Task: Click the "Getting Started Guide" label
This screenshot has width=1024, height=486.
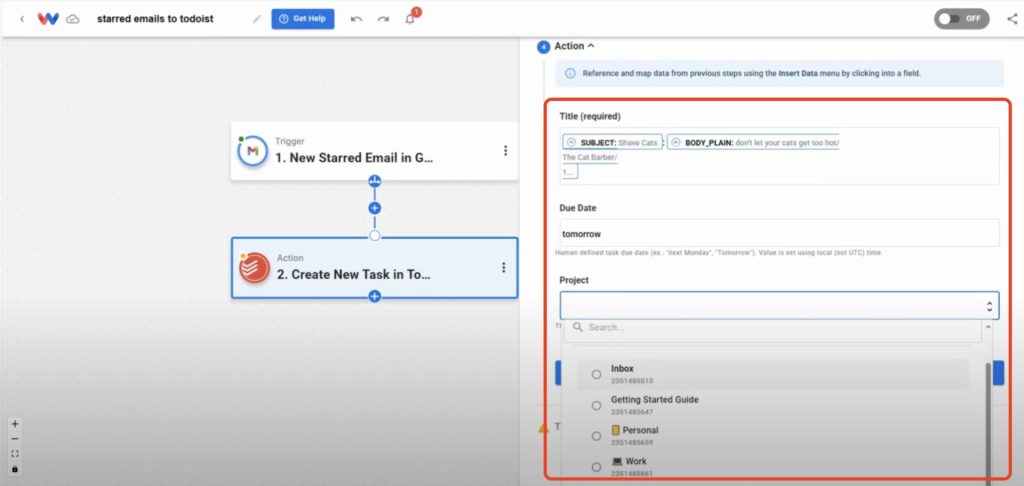Action: click(x=655, y=400)
